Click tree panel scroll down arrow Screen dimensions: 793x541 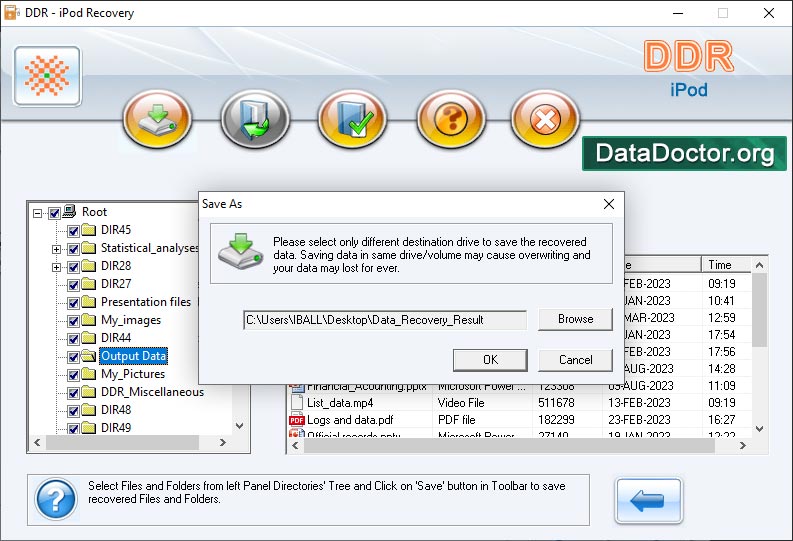point(240,426)
